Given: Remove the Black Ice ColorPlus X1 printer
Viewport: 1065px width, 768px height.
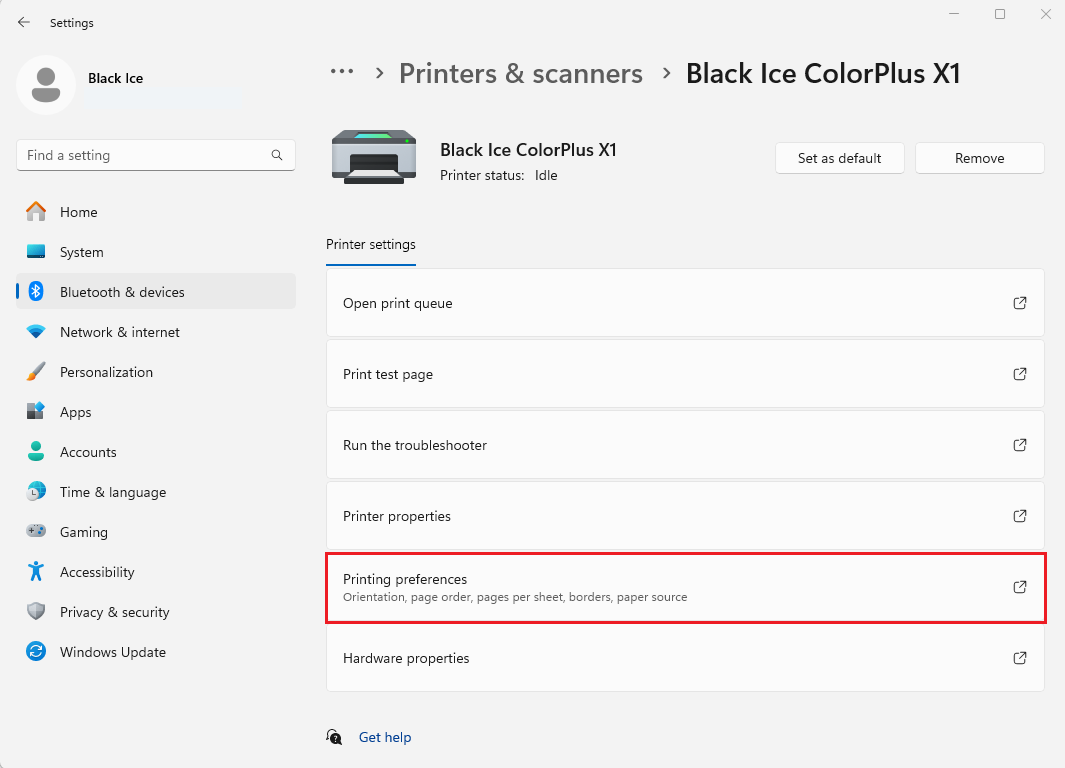Looking at the screenshot, I should point(979,158).
